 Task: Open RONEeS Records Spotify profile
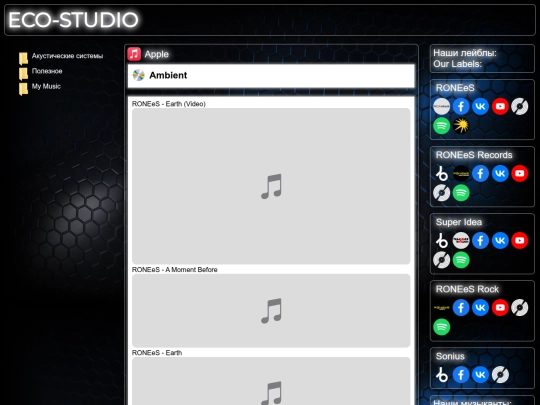tap(461, 193)
